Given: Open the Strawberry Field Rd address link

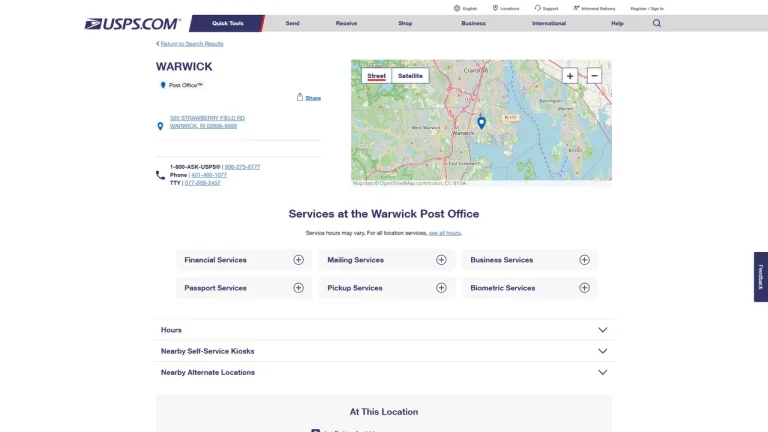Looking at the screenshot, I should tap(207, 122).
